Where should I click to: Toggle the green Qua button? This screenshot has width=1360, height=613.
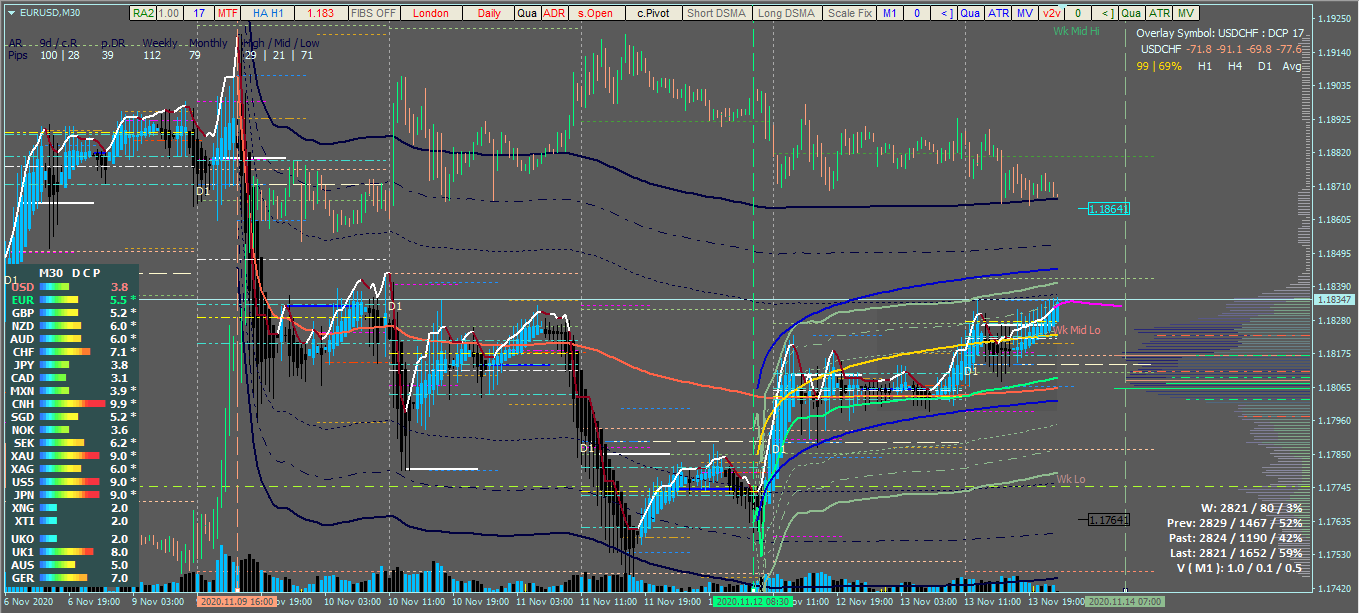pyautogui.click(x=1131, y=13)
